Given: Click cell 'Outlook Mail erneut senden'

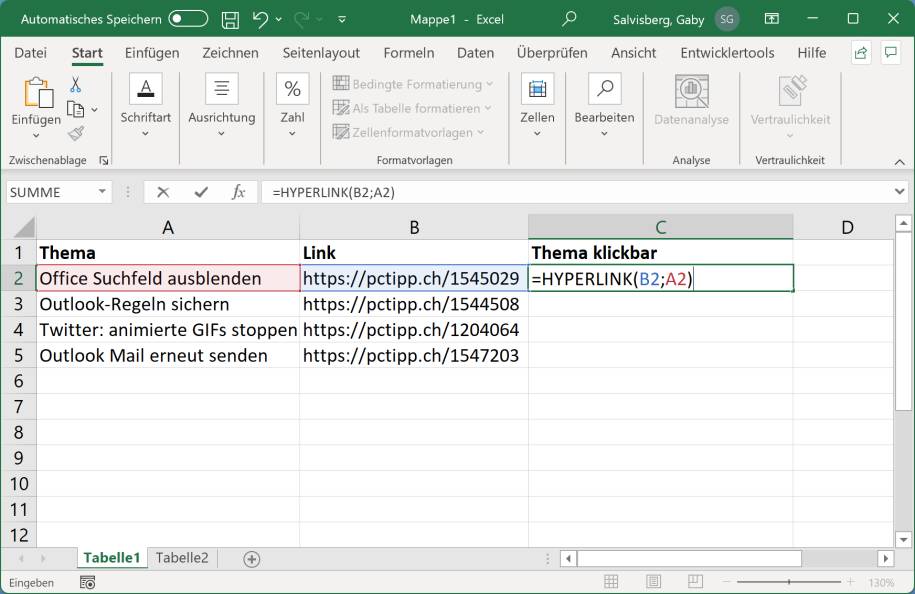Looking at the screenshot, I should tap(168, 355).
